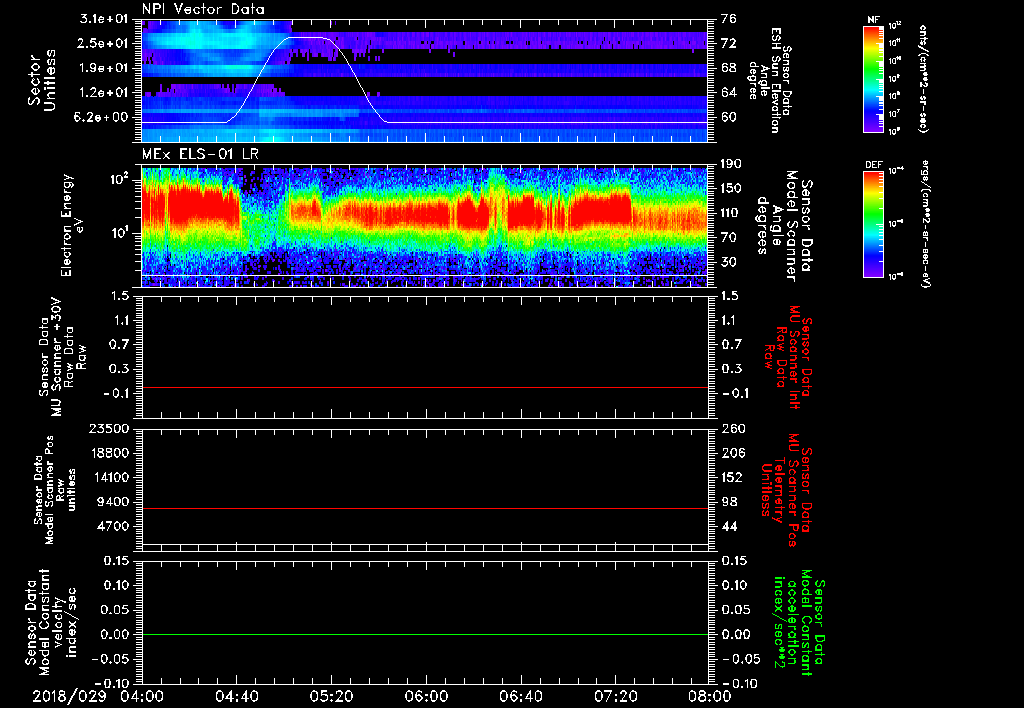The width and height of the screenshot is (1024, 708).
Task: Click the 08:00 time axis label
Action: pos(710,696)
